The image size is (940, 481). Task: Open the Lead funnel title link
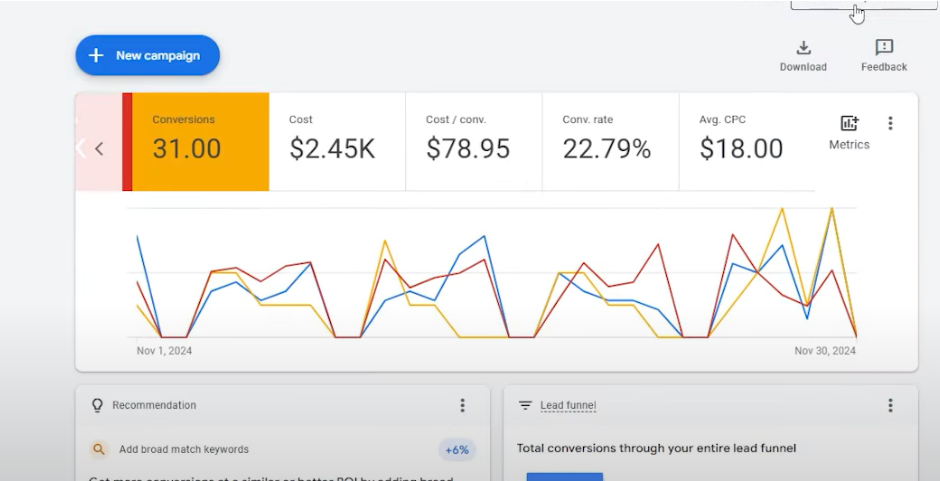(x=568, y=406)
